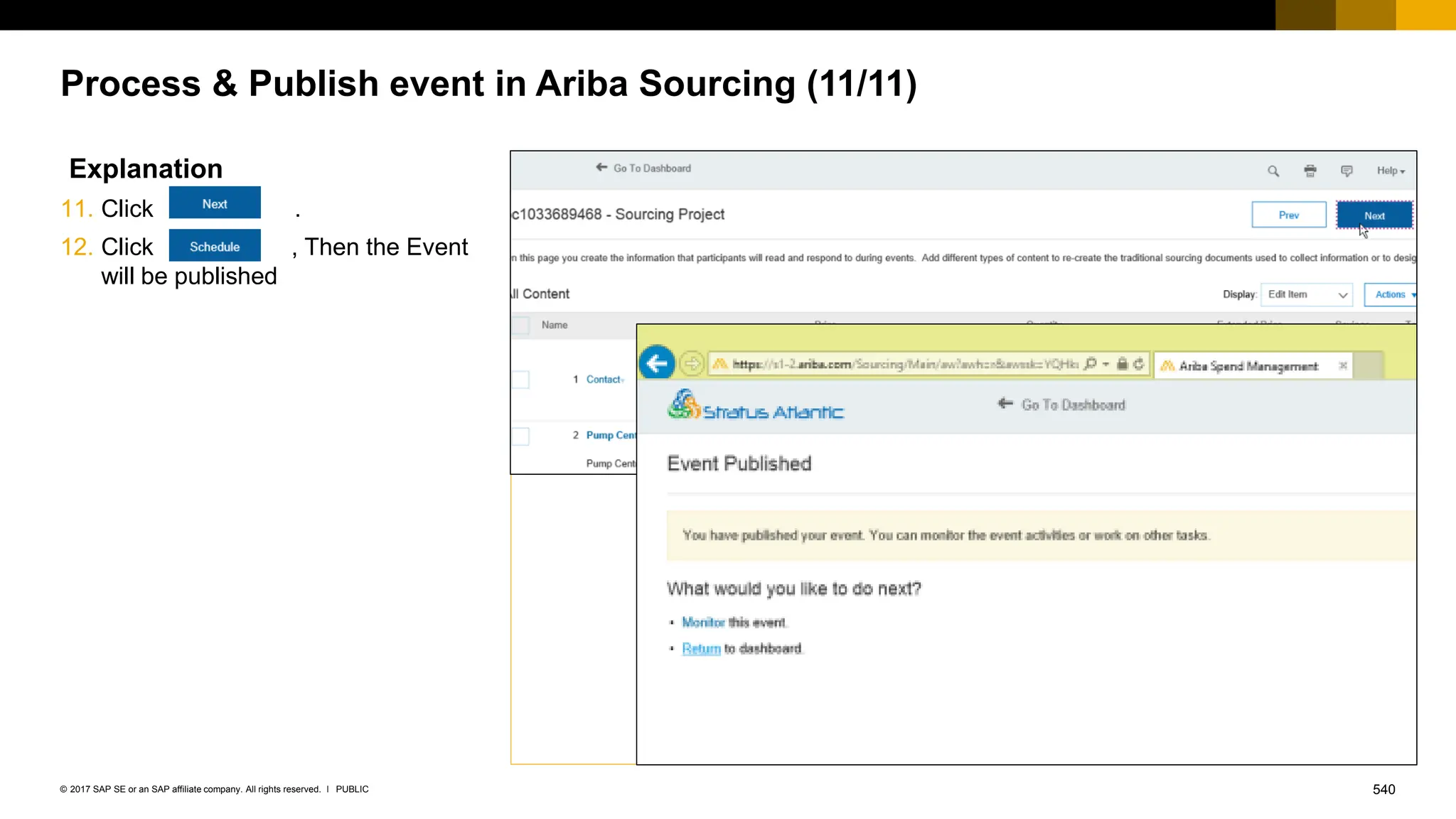Click the address bar lock icon
Viewport: 1456px width, 819px height.
coord(1122,364)
